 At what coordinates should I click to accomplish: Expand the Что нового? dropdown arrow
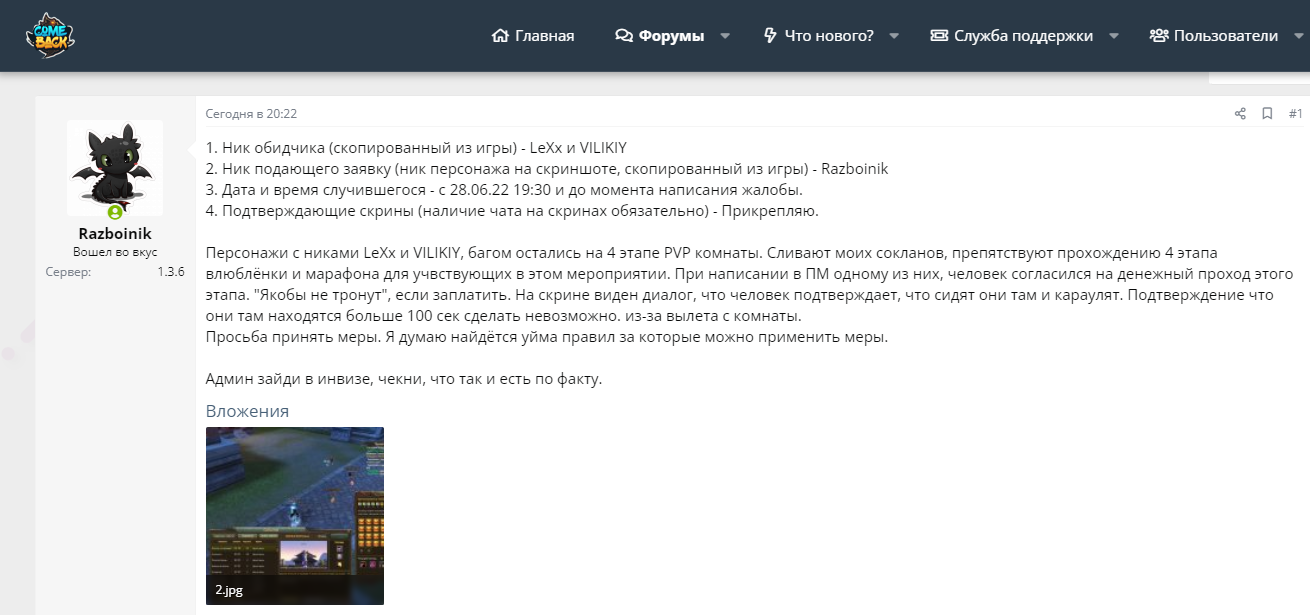[x=894, y=36]
